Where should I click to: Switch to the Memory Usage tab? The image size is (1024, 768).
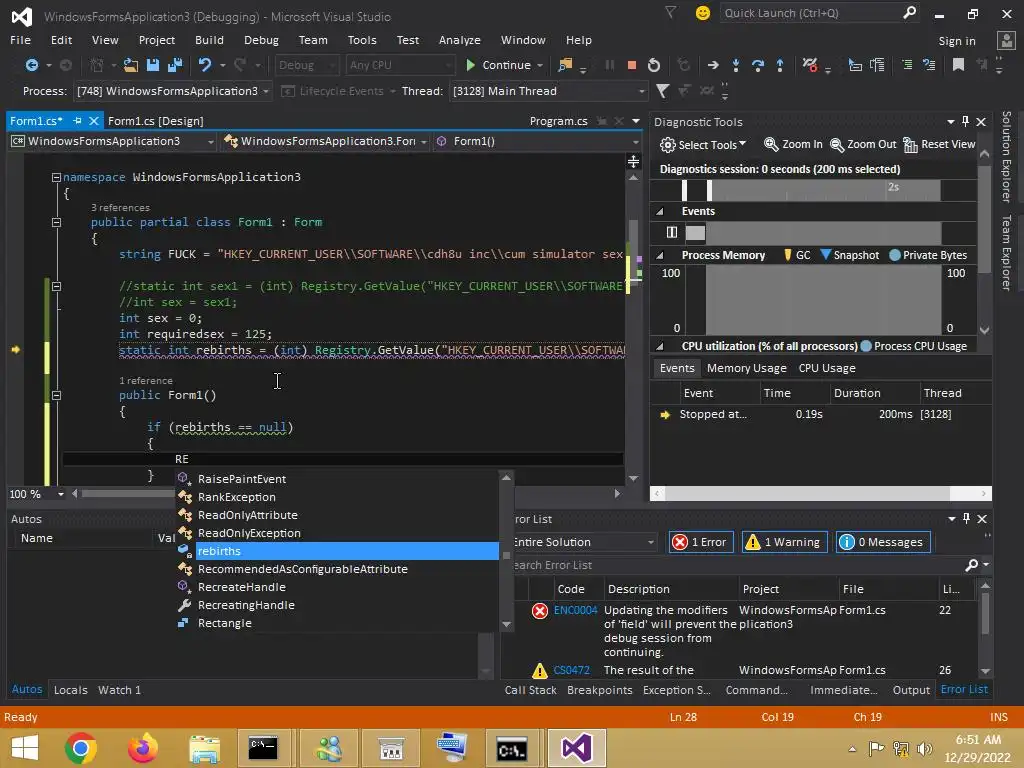tap(746, 368)
